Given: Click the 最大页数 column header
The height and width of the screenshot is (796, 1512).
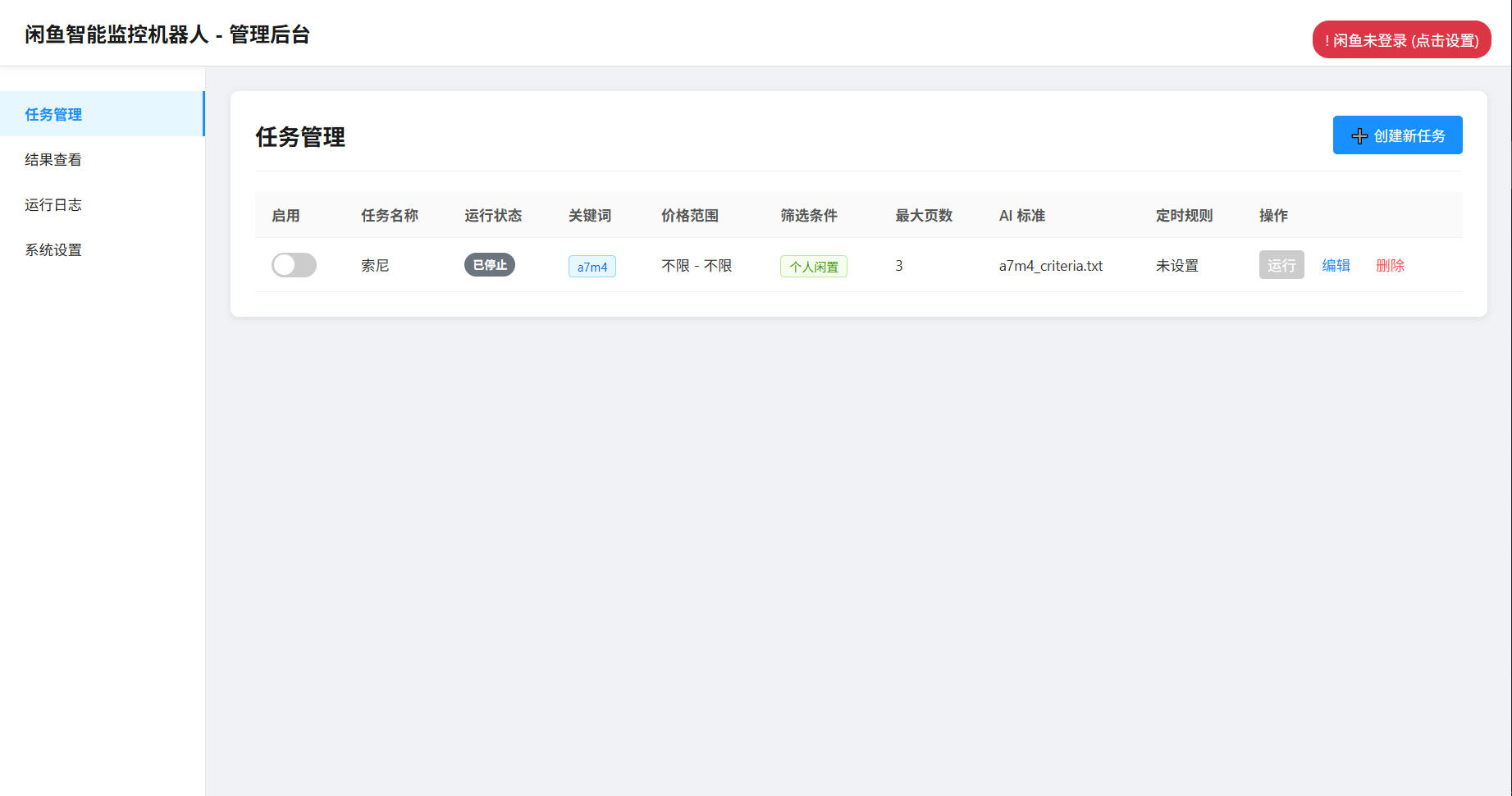Looking at the screenshot, I should 924,215.
